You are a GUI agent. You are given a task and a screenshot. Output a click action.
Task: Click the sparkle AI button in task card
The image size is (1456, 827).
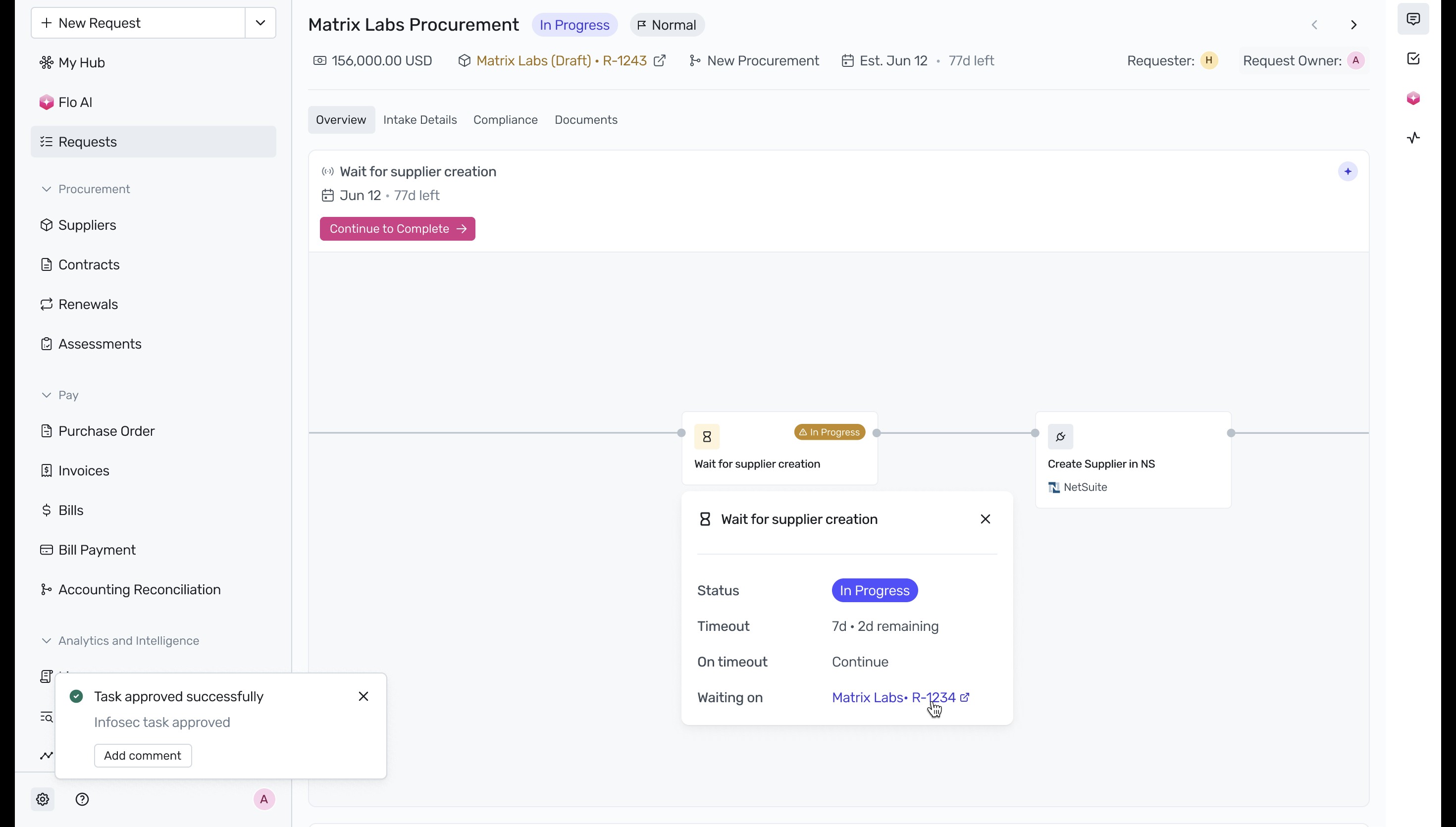(1348, 171)
